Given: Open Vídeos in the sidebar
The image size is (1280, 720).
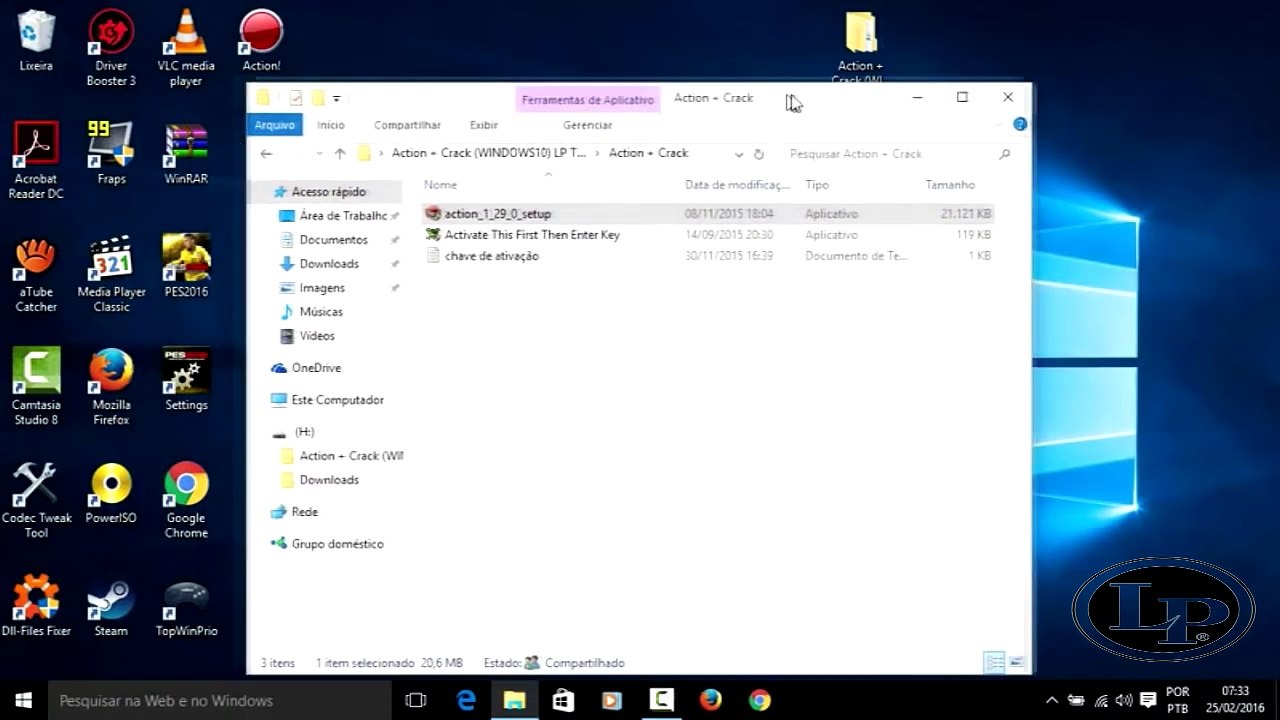Looking at the screenshot, I should 317,336.
